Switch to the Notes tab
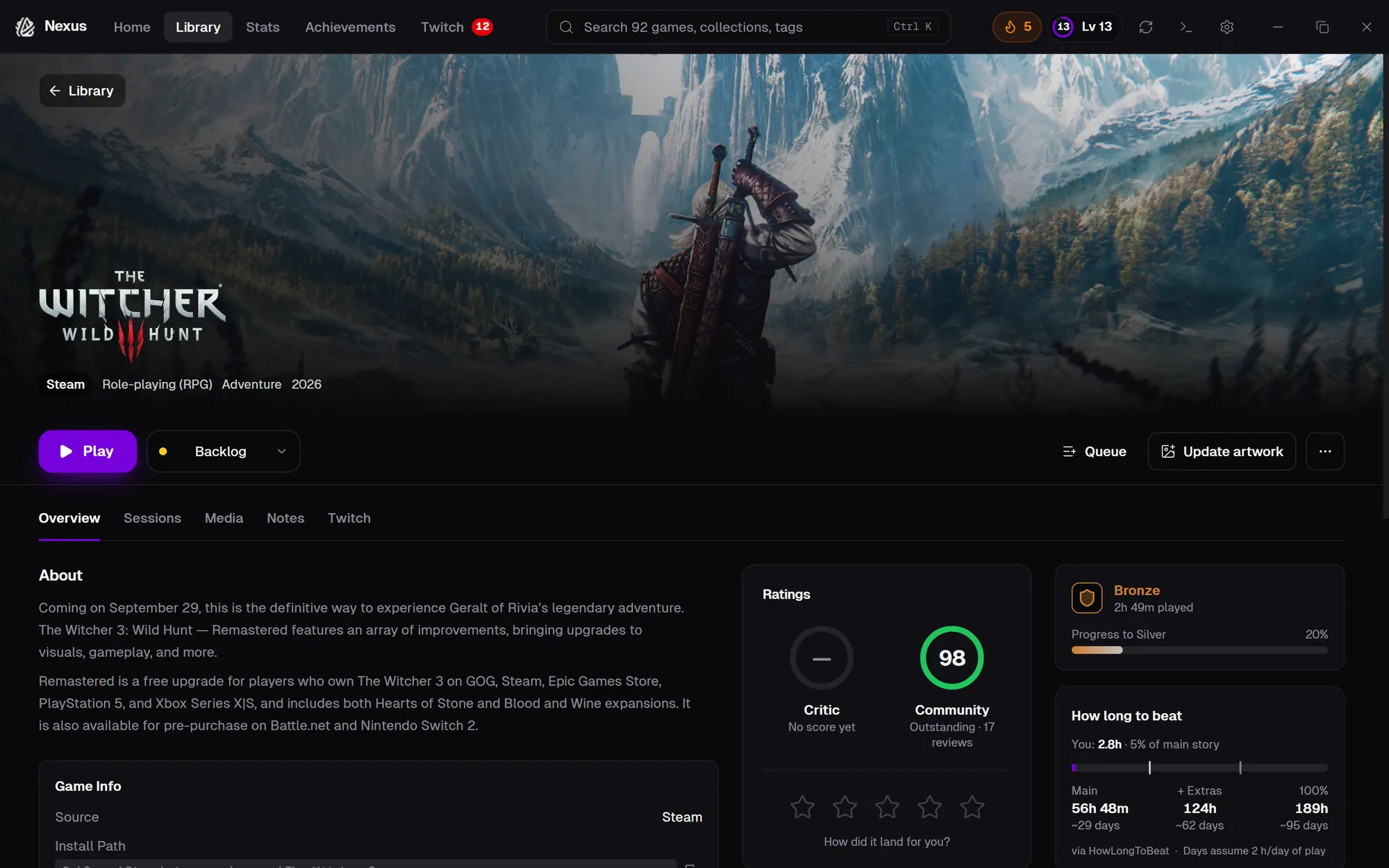 pos(285,518)
